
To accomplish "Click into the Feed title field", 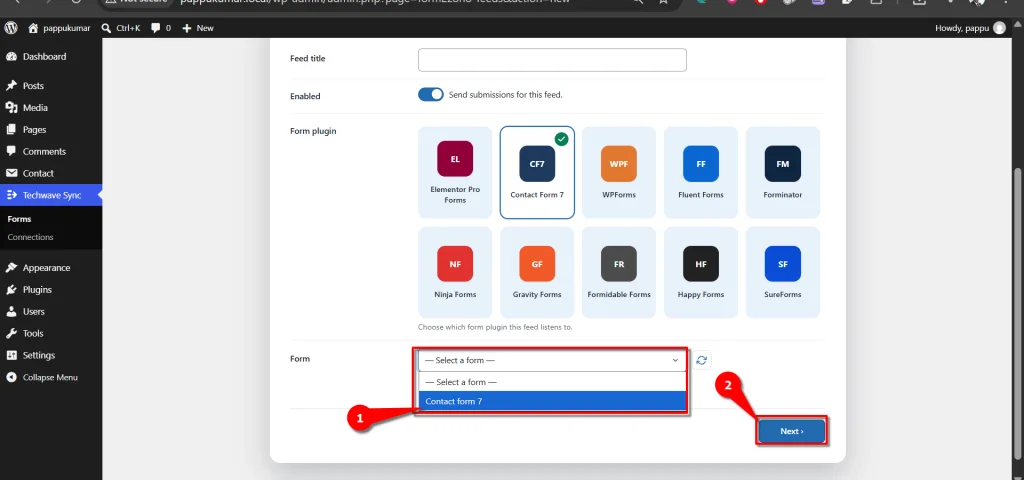I will [552, 59].
